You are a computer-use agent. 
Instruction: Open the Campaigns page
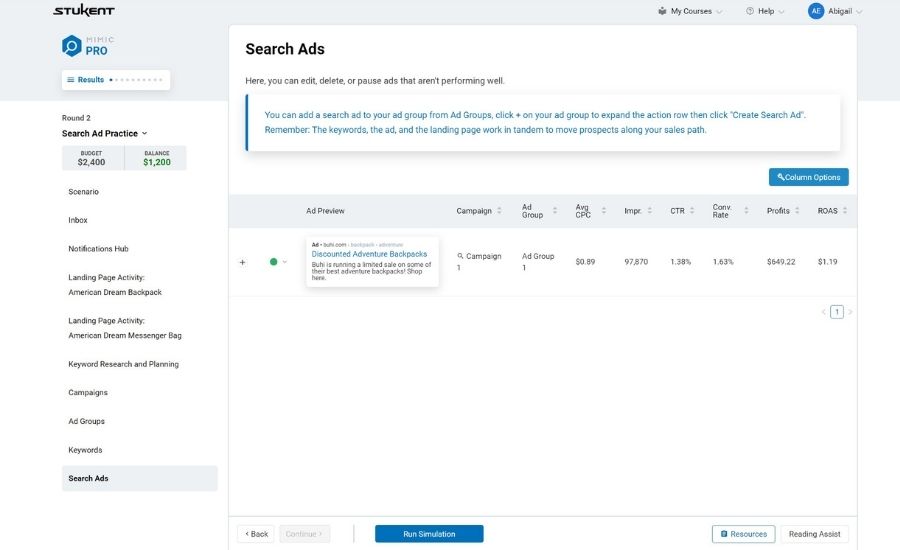[x=88, y=393]
